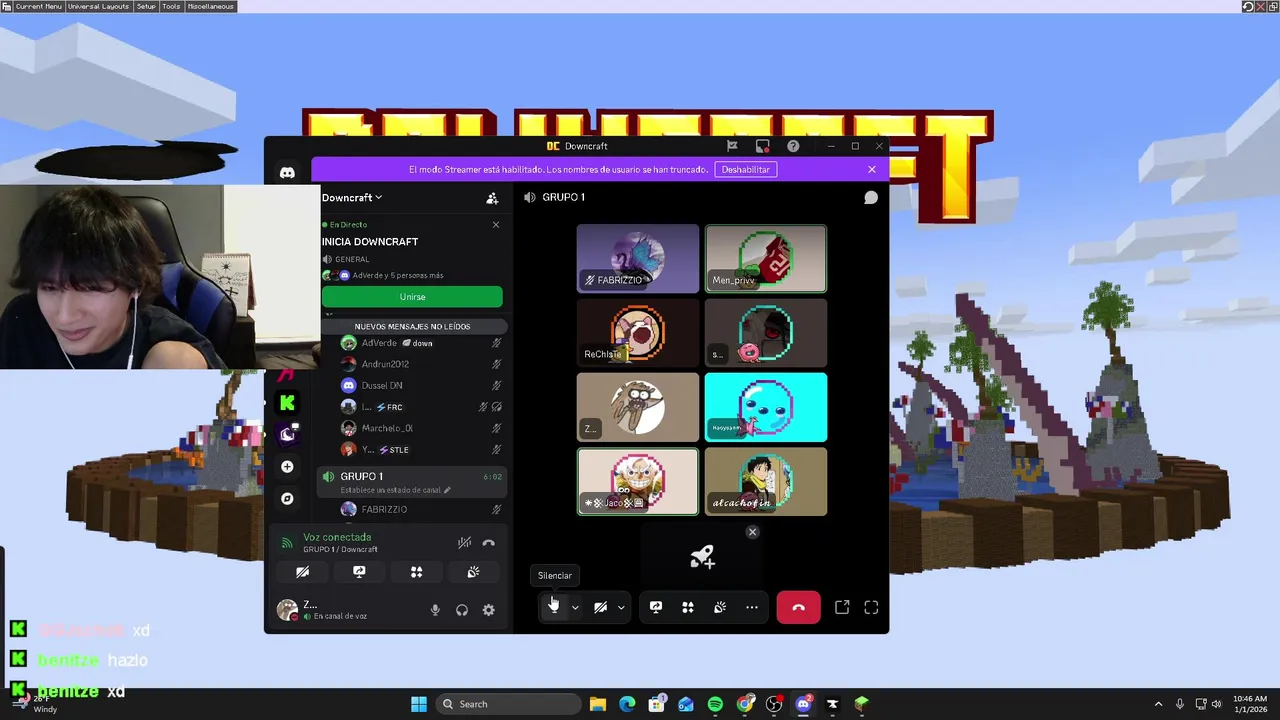The width and height of the screenshot is (1280, 720).
Task: Pop out the voice call window
Action: tap(842, 607)
